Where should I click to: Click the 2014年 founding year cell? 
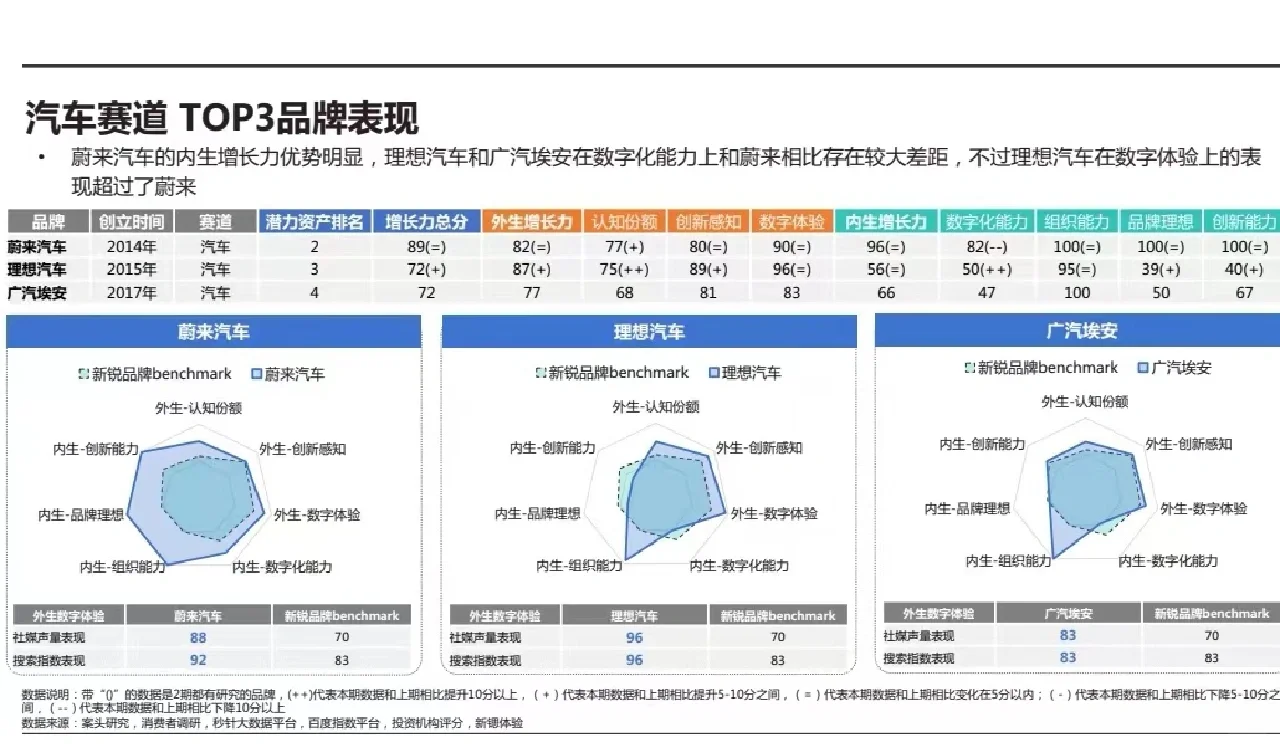[x=132, y=247]
